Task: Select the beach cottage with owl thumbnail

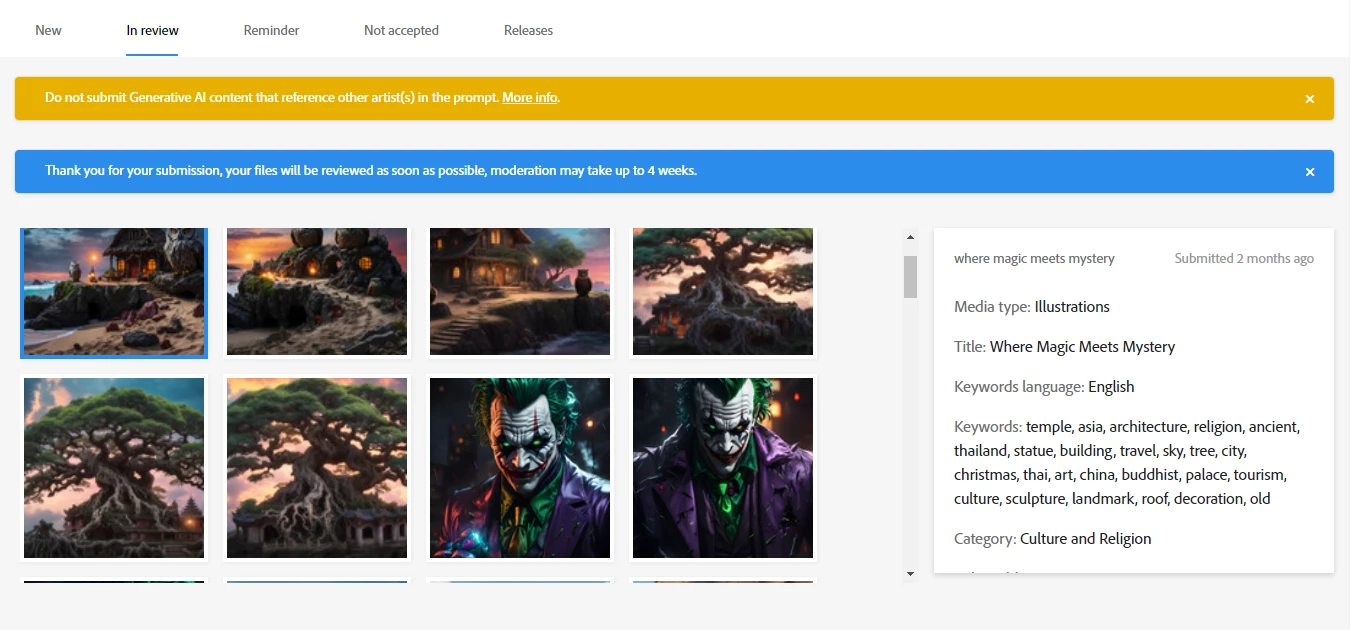Action: point(114,292)
